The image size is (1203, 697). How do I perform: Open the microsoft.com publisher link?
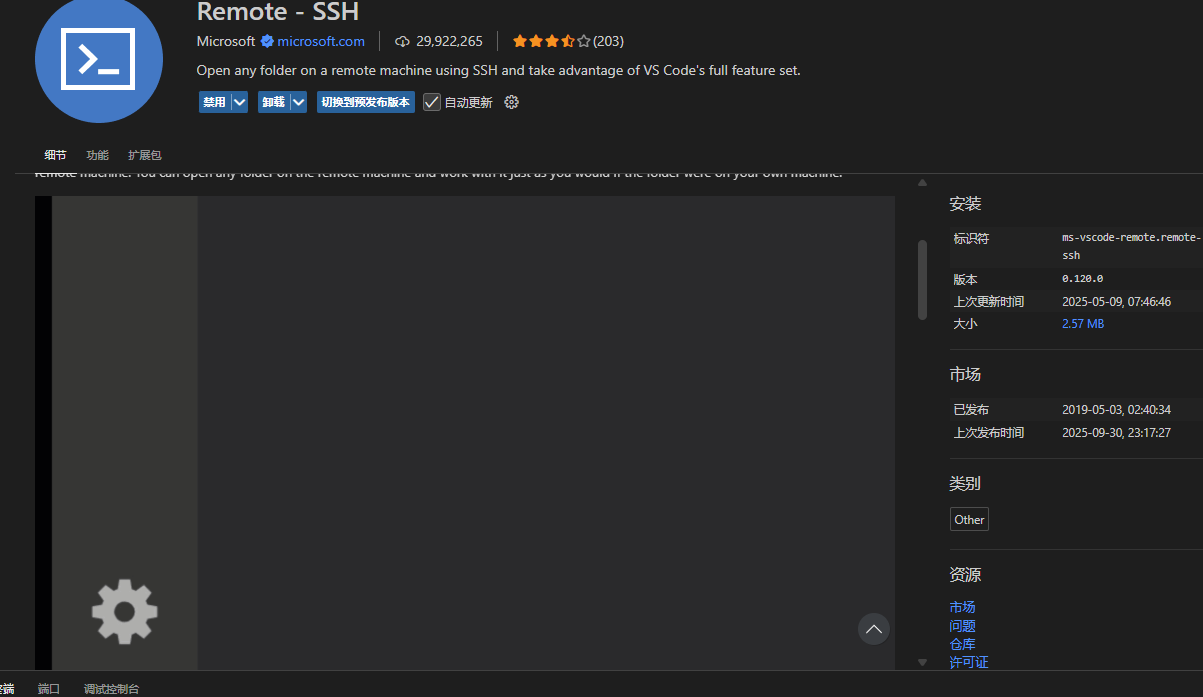pos(321,41)
